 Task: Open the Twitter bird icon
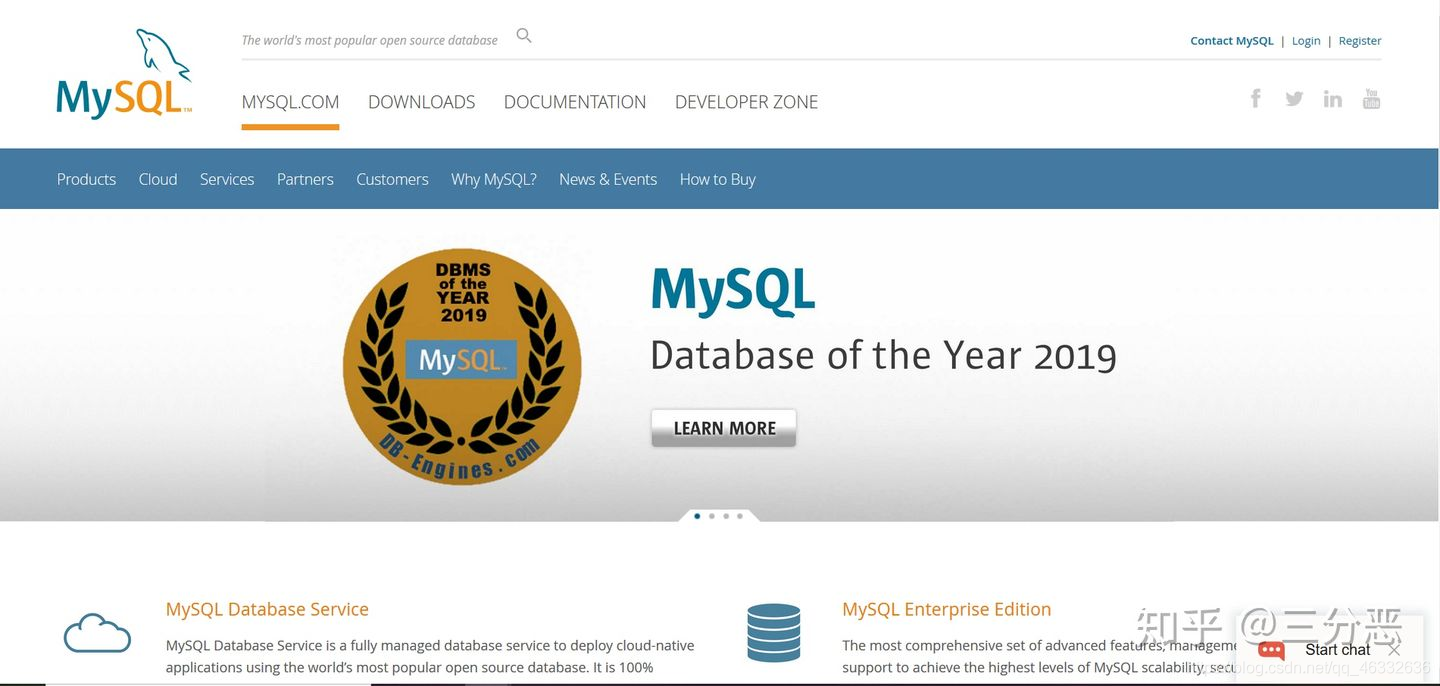(x=1294, y=98)
